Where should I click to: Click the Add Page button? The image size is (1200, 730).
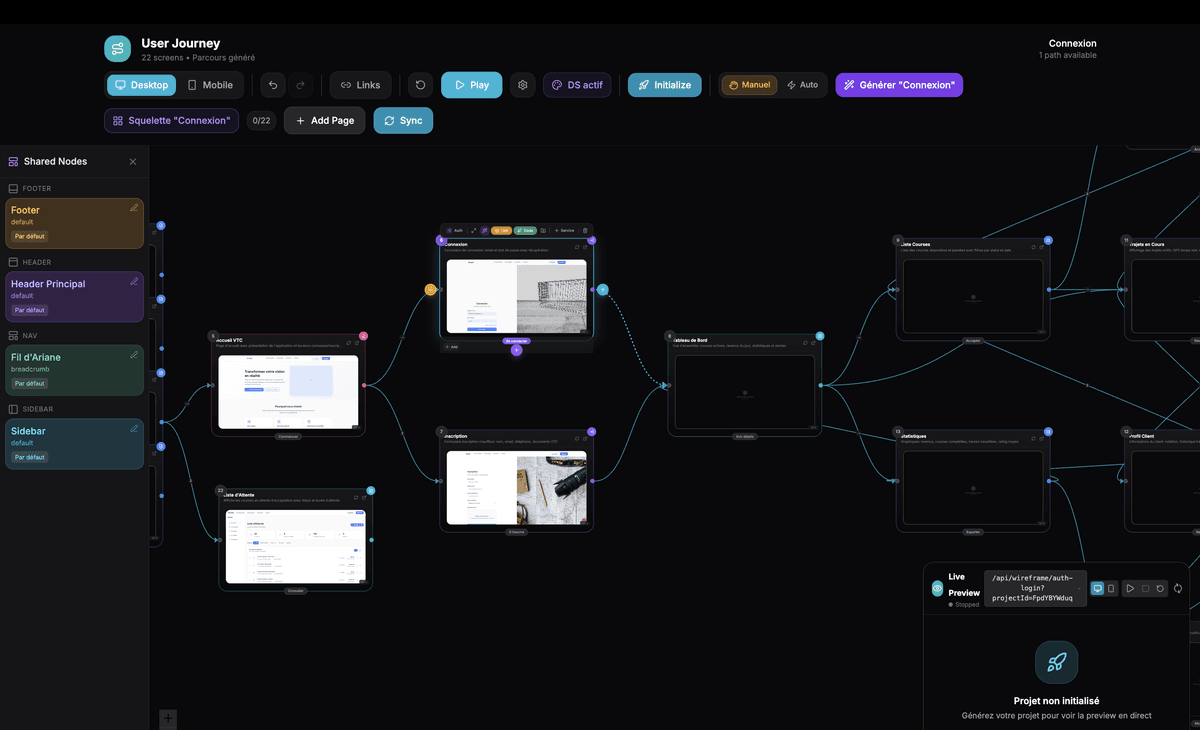(x=324, y=121)
